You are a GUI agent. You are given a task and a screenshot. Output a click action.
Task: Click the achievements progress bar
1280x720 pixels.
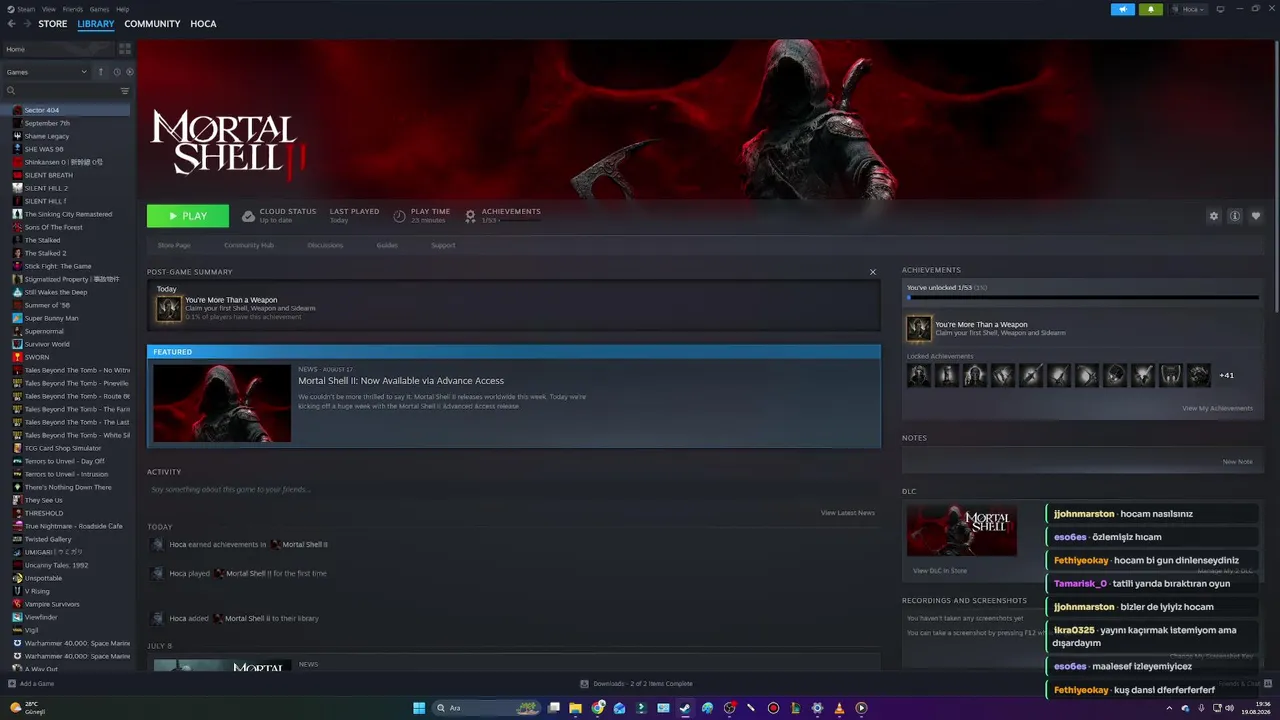coord(1082,297)
